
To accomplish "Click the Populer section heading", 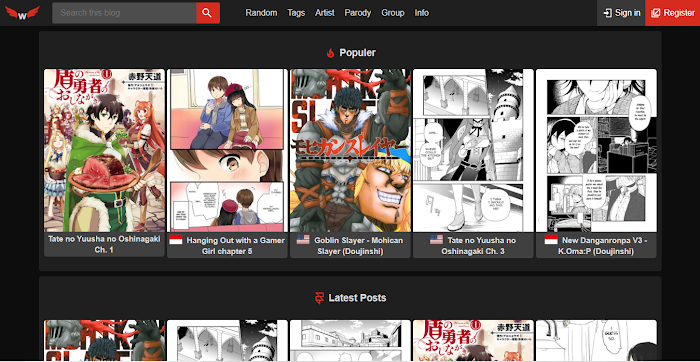I will [x=357, y=53].
